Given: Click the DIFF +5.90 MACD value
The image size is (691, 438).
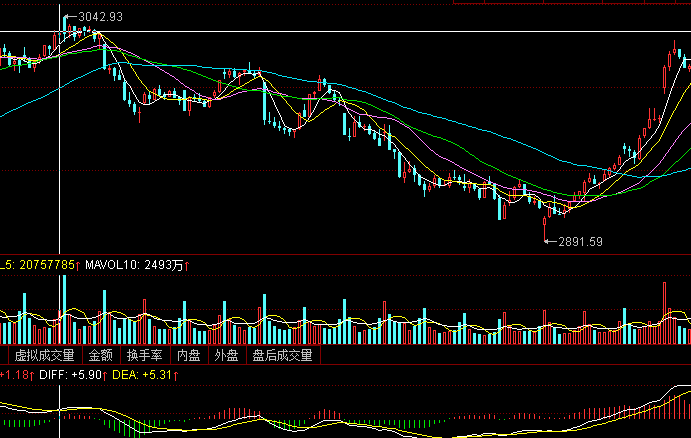Looking at the screenshot, I should click(67, 376).
